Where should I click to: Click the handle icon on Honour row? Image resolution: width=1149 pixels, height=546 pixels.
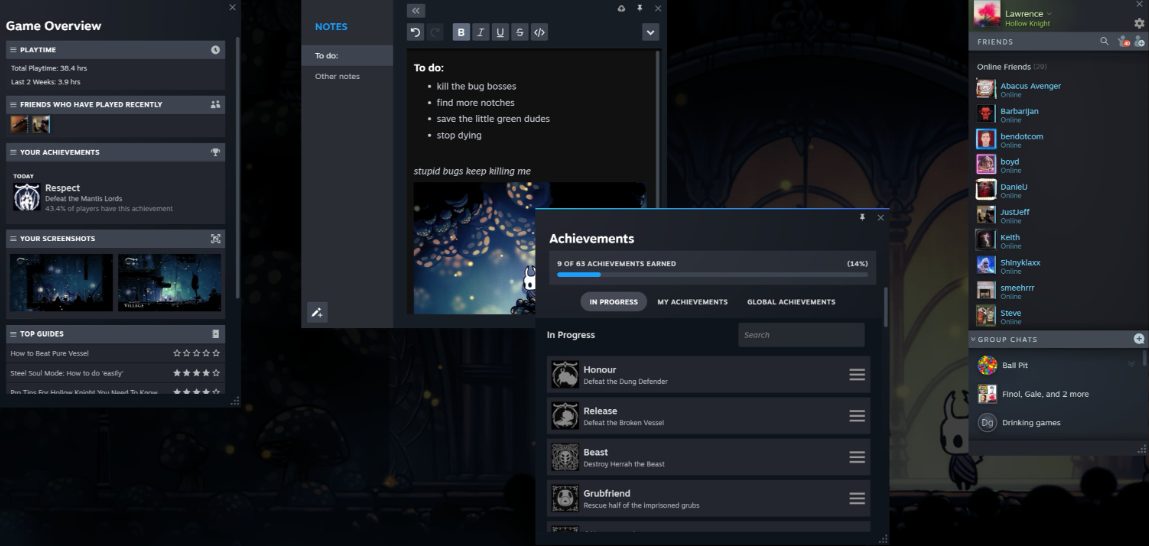click(x=857, y=375)
